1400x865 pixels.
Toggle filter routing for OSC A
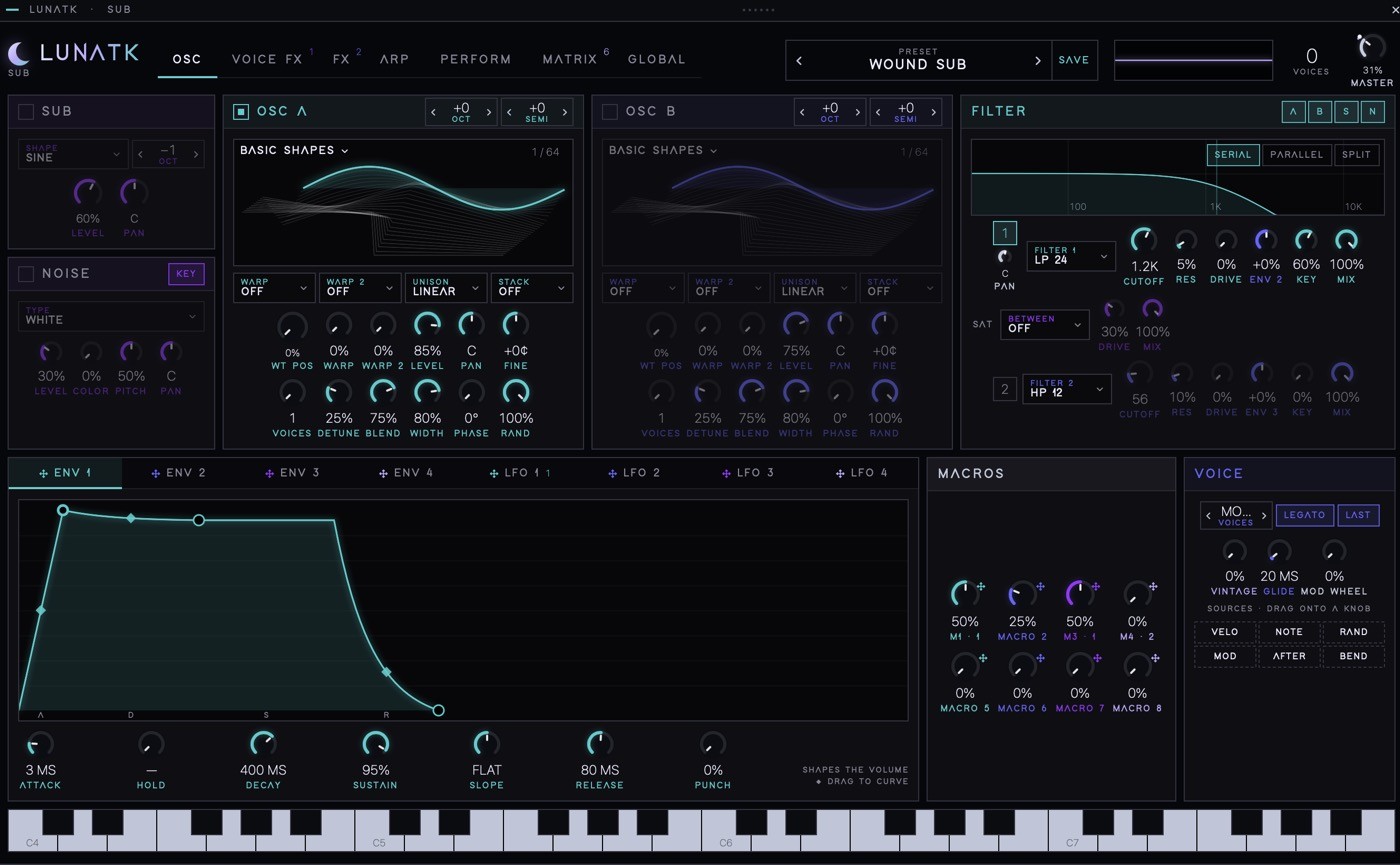[x=1293, y=112]
